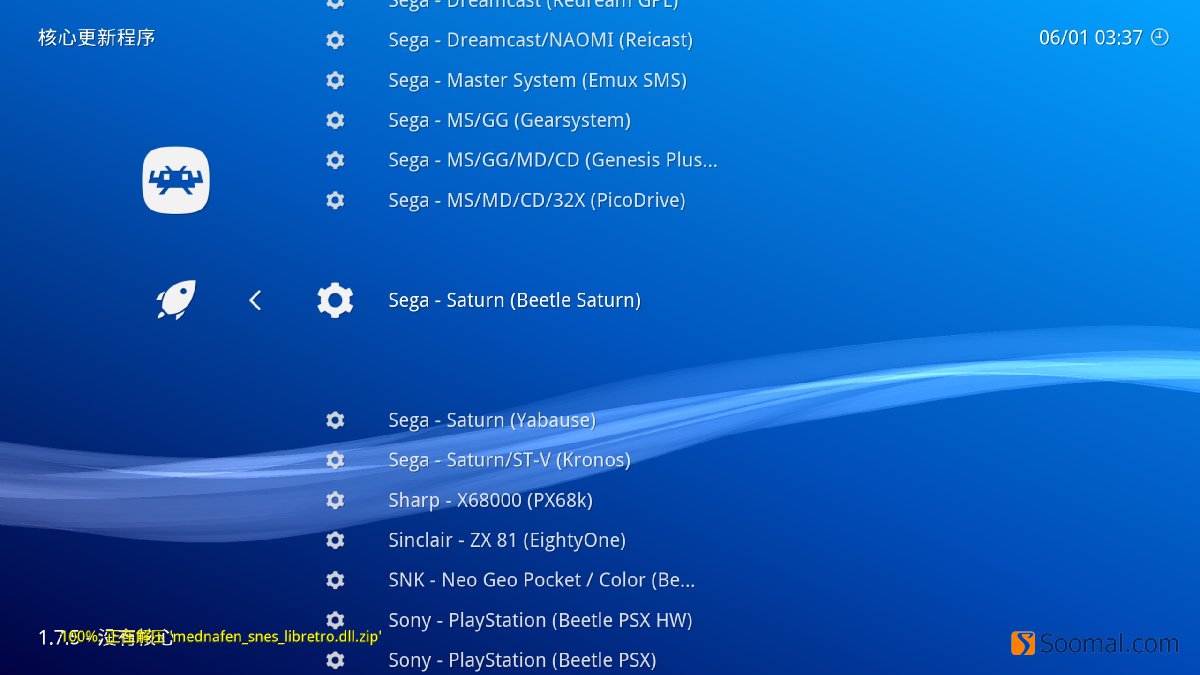Screen dimensions: 1200x675
Task: Select Sega - Saturn (Beetle Saturn) core
Action: 514,300
